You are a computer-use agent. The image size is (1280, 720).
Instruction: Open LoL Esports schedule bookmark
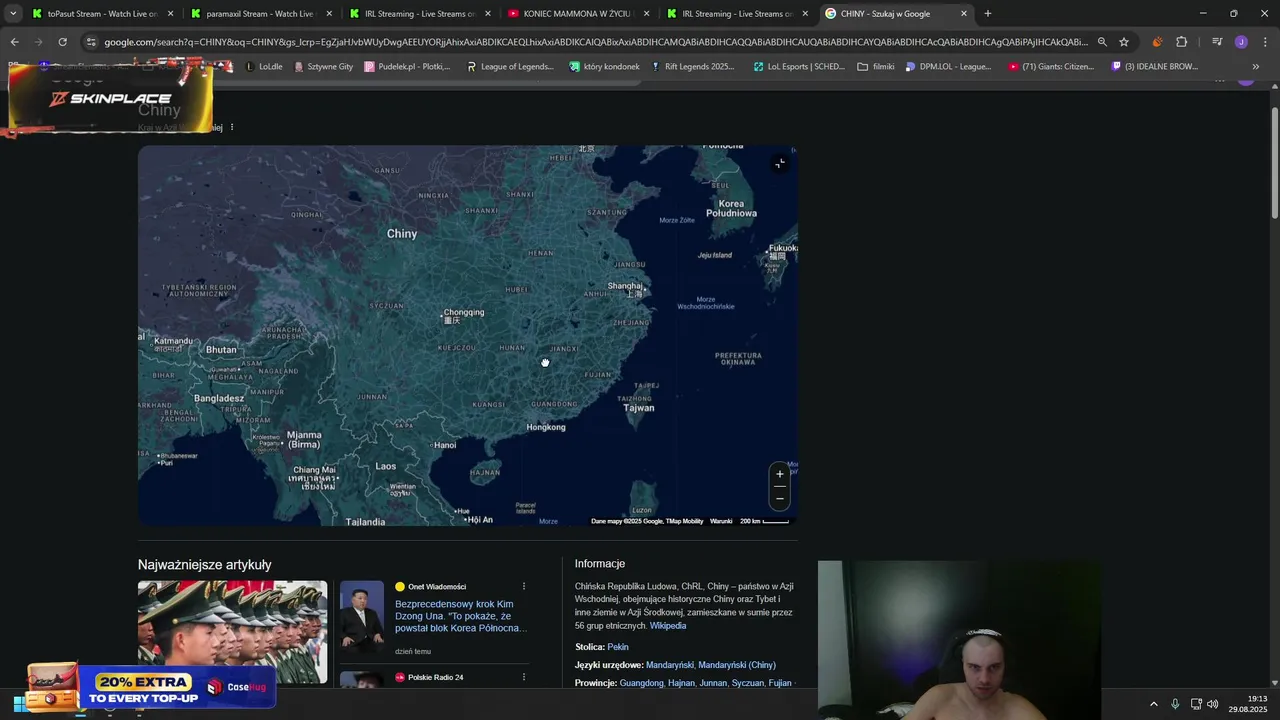pyautogui.click(x=799, y=67)
